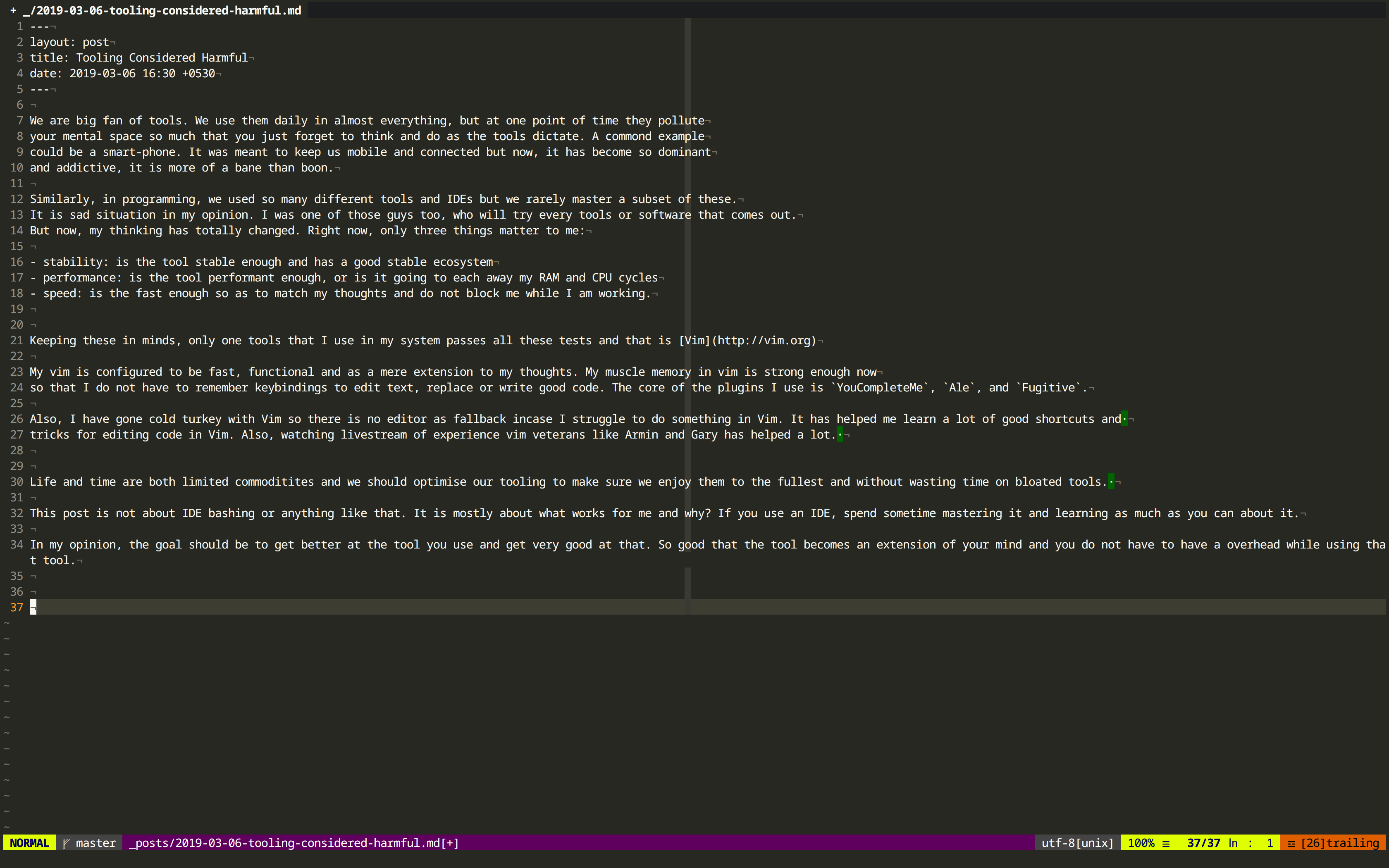
Task: Click the word 'performance:' in the list
Action: [83, 278]
